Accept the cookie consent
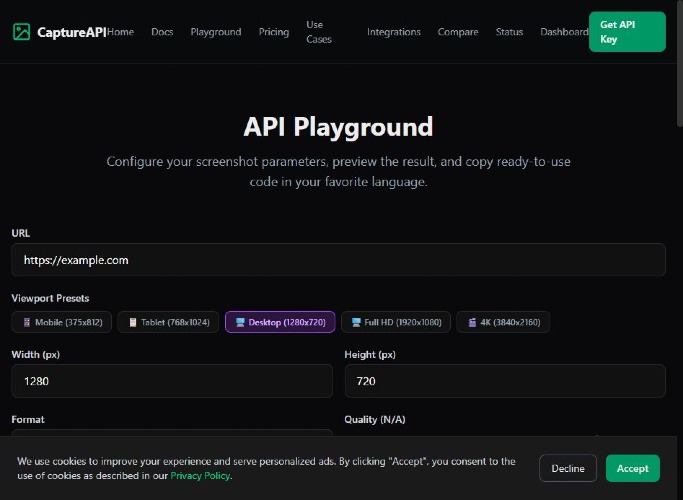The image size is (683, 500). pos(632,468)
